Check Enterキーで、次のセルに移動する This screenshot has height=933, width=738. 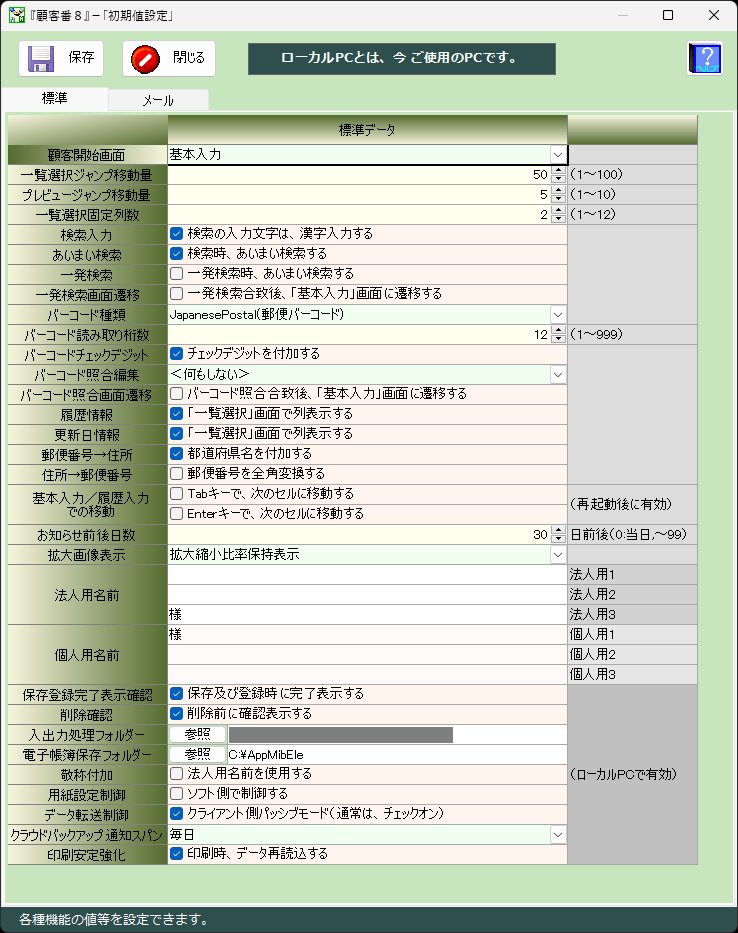click(176, 514)
